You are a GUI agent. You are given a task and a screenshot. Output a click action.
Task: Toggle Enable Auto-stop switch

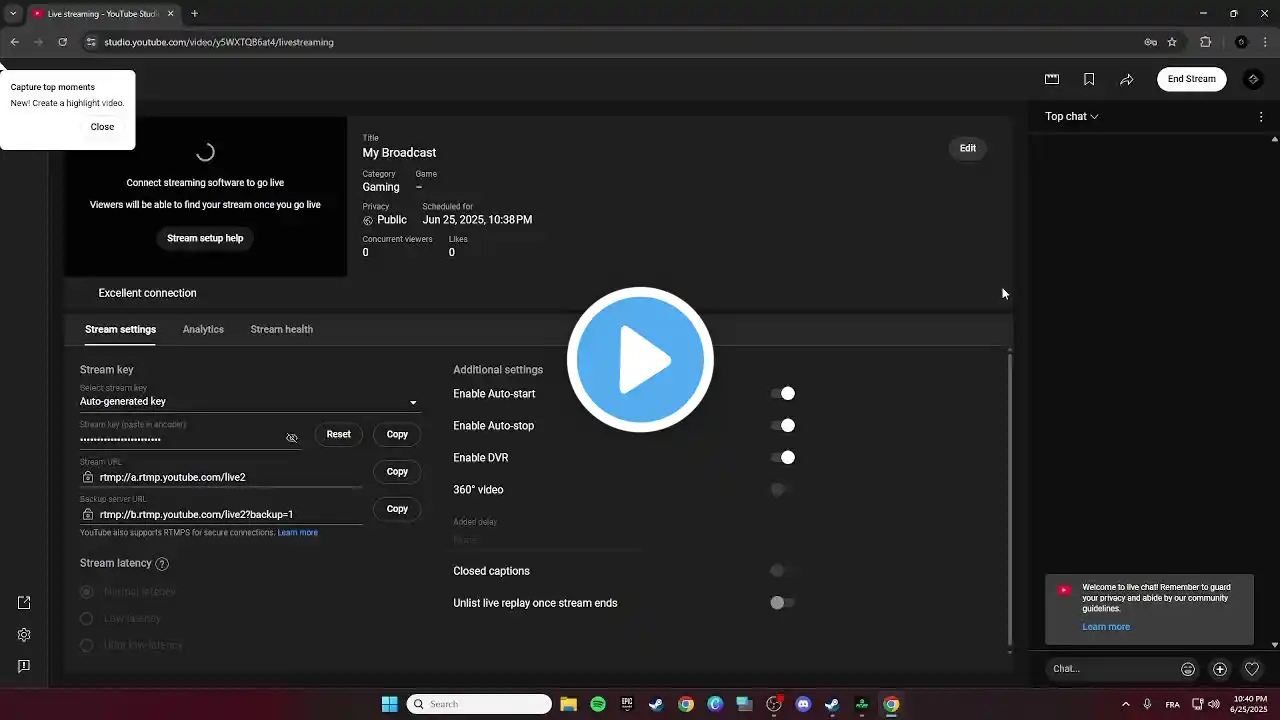point(783,426)
